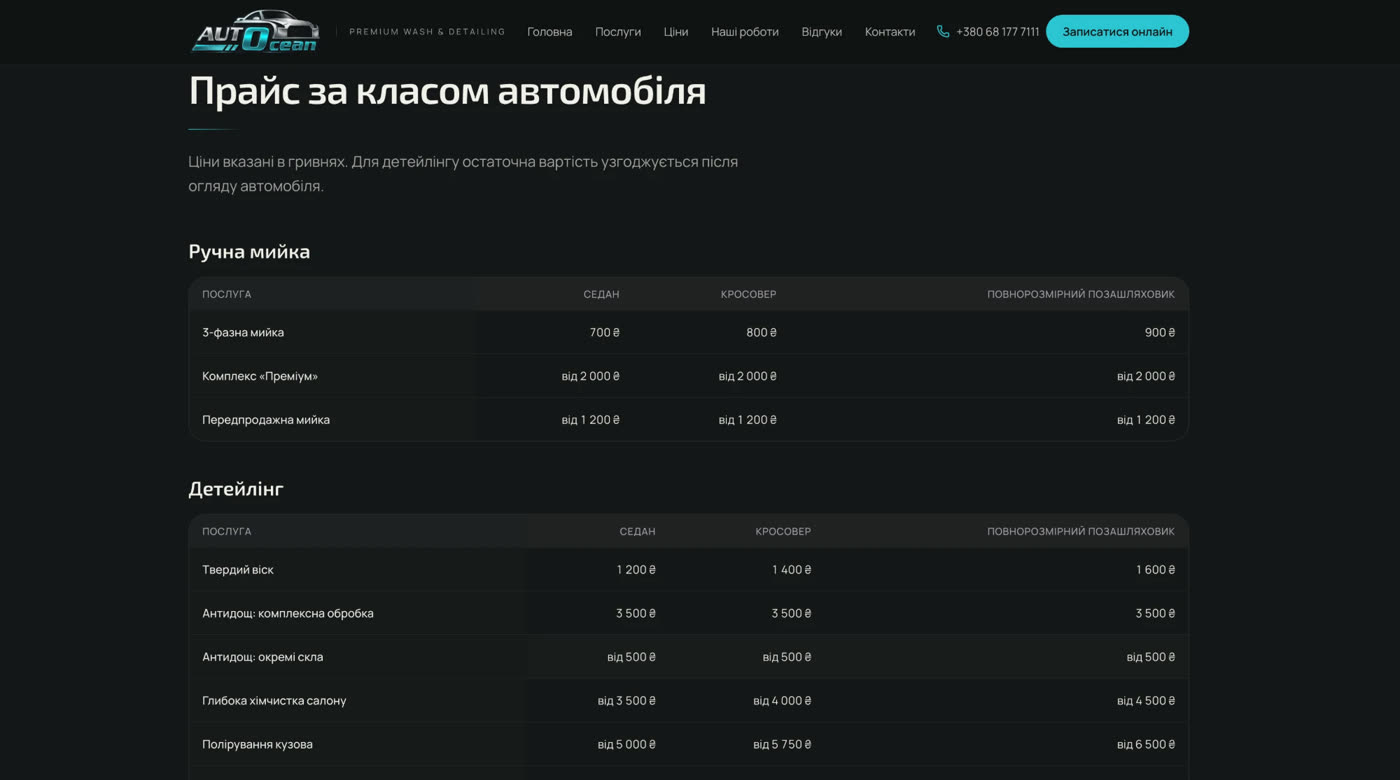
Task: Select Антидощ: комплексна обробка row label
Action: click(288, 613)
